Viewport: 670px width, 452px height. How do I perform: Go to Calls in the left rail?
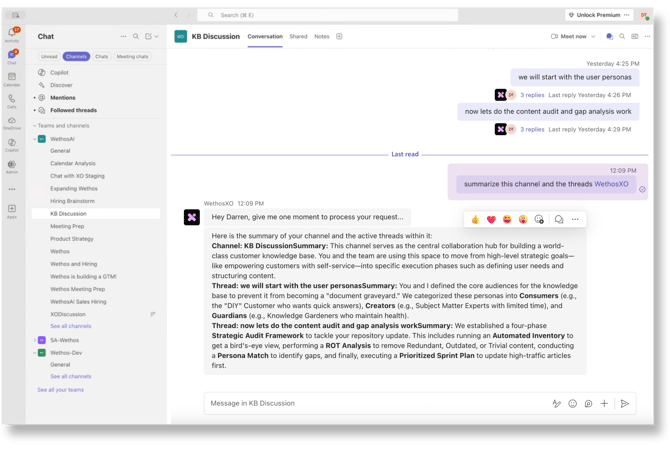[12, 100]
